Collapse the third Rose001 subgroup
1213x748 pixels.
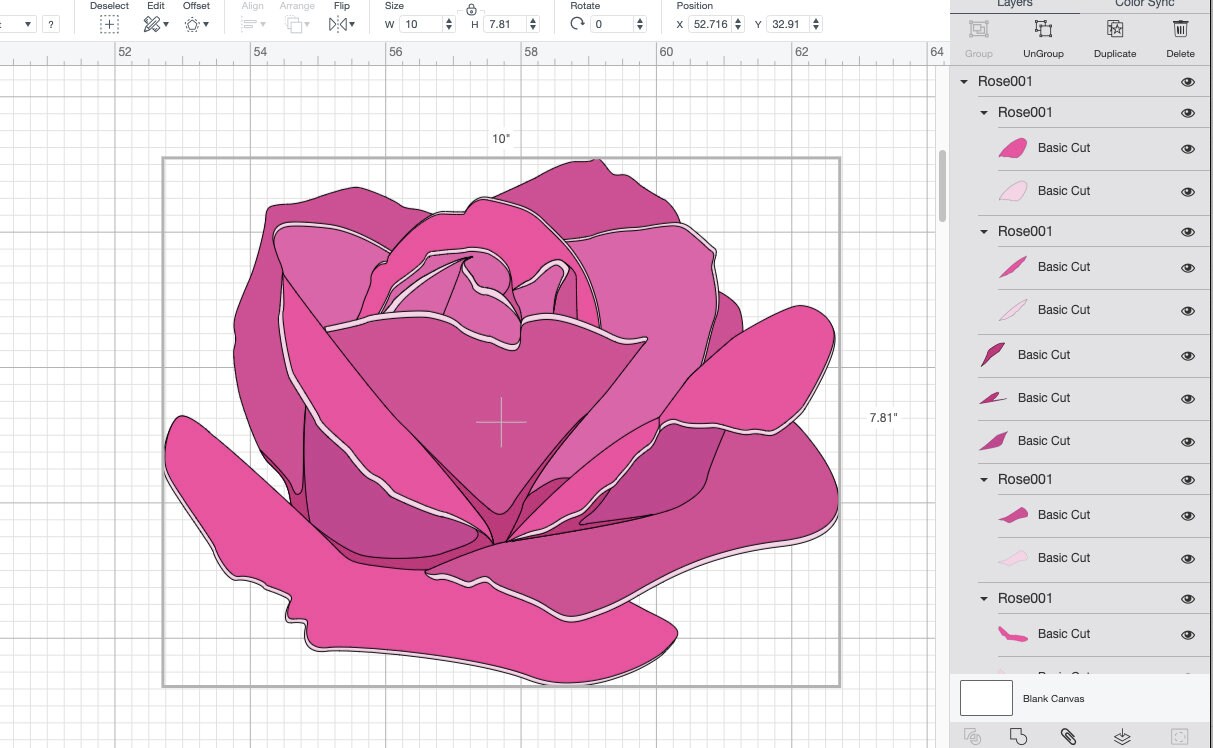(x=983, y=479)
